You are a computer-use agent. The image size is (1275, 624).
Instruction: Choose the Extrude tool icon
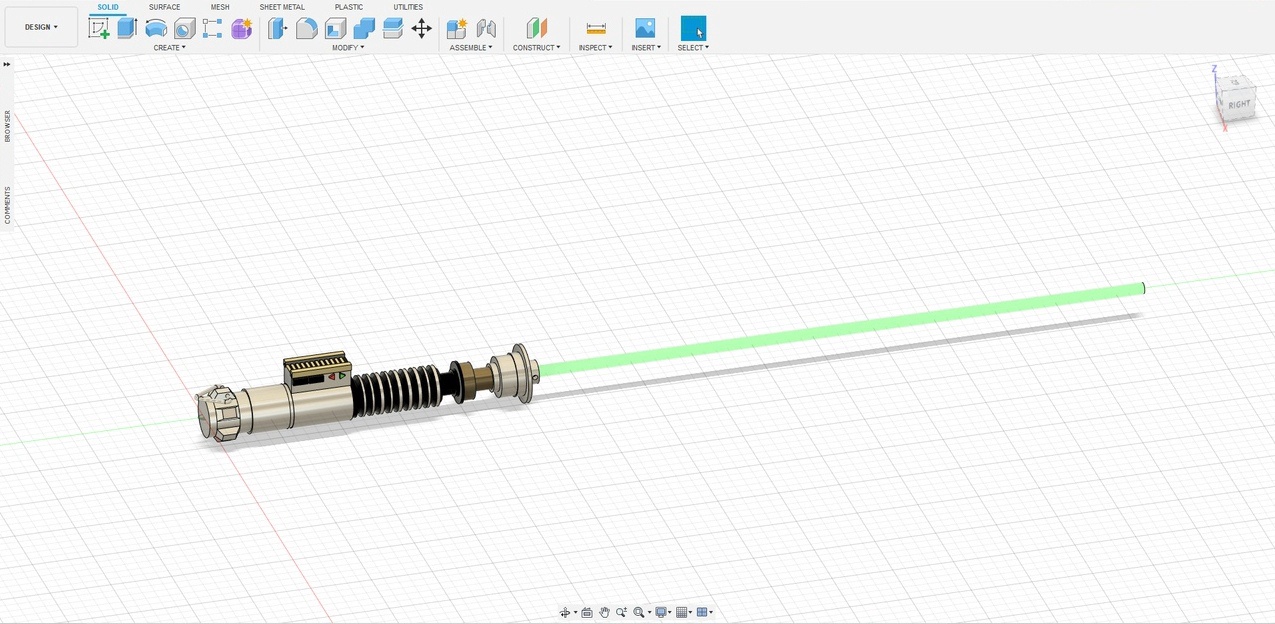point(127,28)
